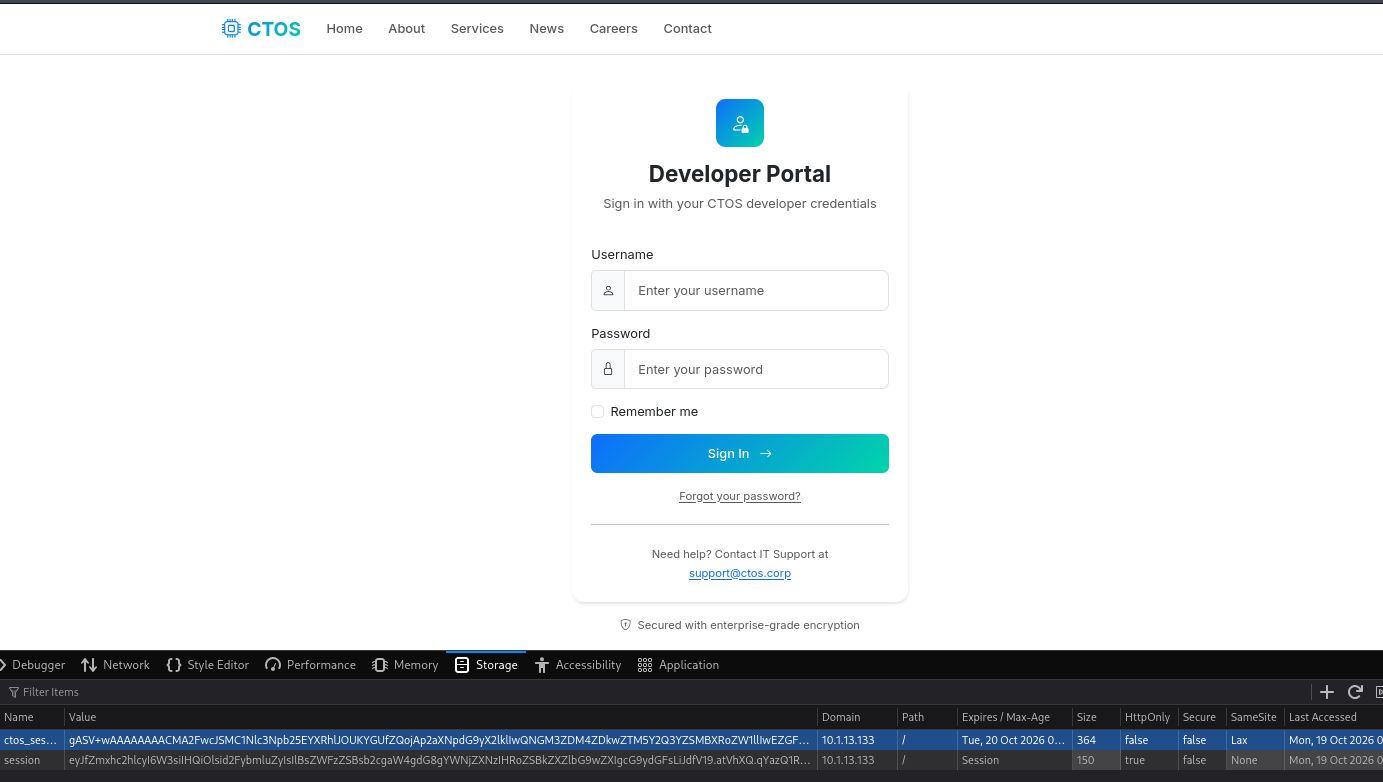Click the refresh storage items icon
Viewport: 1383px width, 782px height.
(x=1355, y=692)
